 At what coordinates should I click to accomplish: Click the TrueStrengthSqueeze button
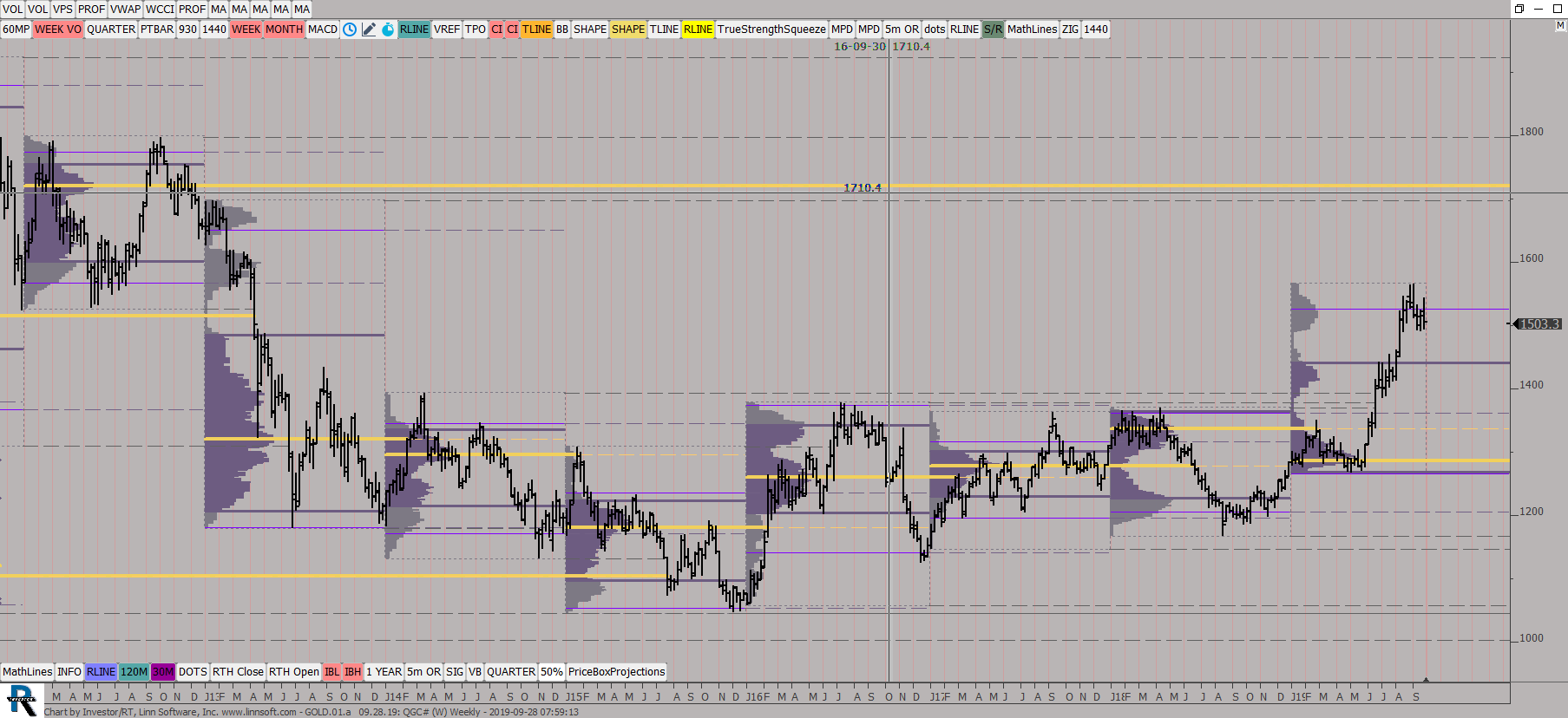point(771,29)
